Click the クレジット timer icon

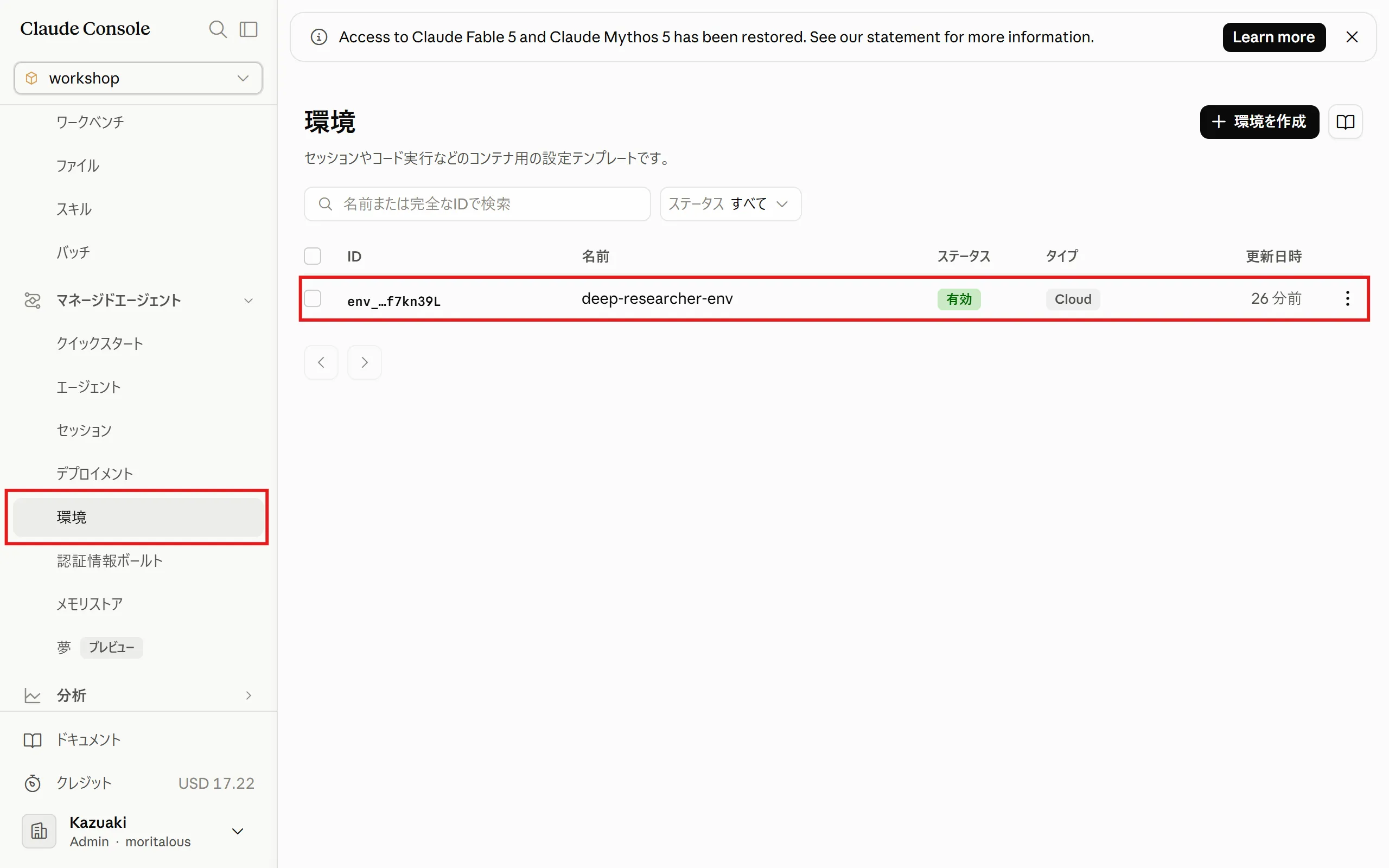pos(33,783)
